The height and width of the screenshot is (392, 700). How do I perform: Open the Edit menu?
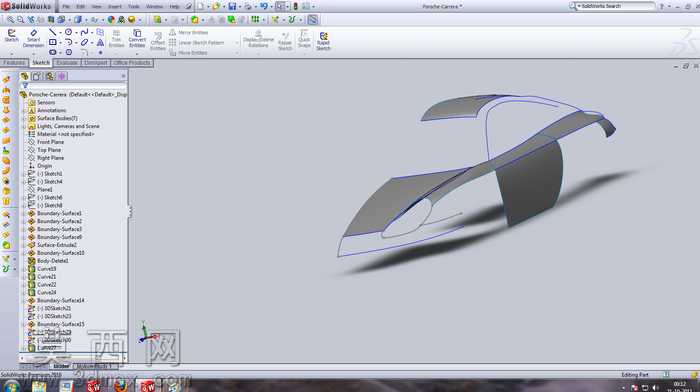click(x=80, y=7)
